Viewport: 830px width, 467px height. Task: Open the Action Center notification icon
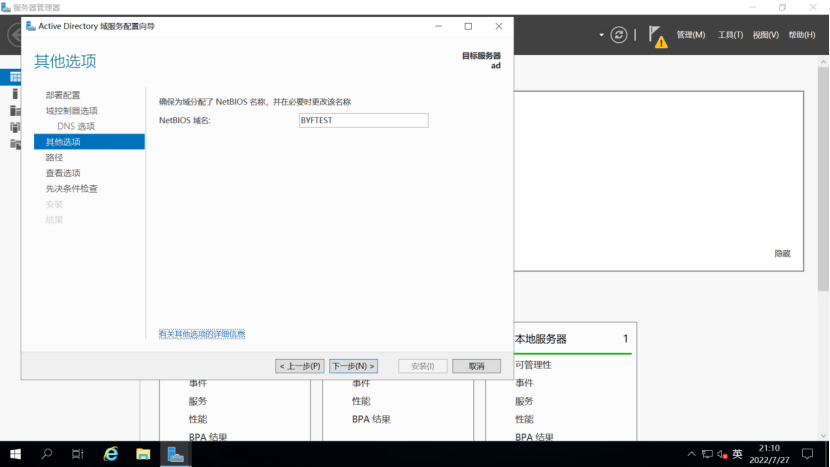pos(807,454)
